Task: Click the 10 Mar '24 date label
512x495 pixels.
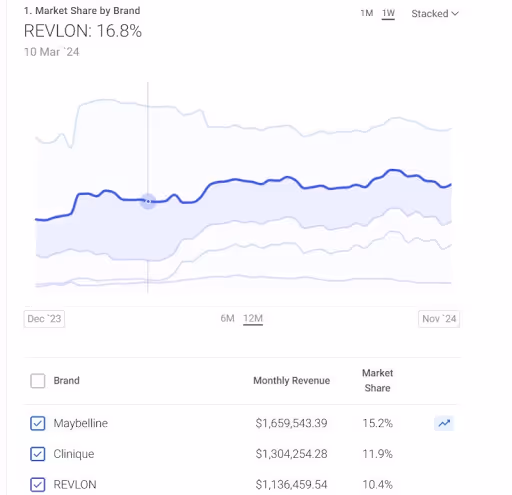Action: [52, 52]
